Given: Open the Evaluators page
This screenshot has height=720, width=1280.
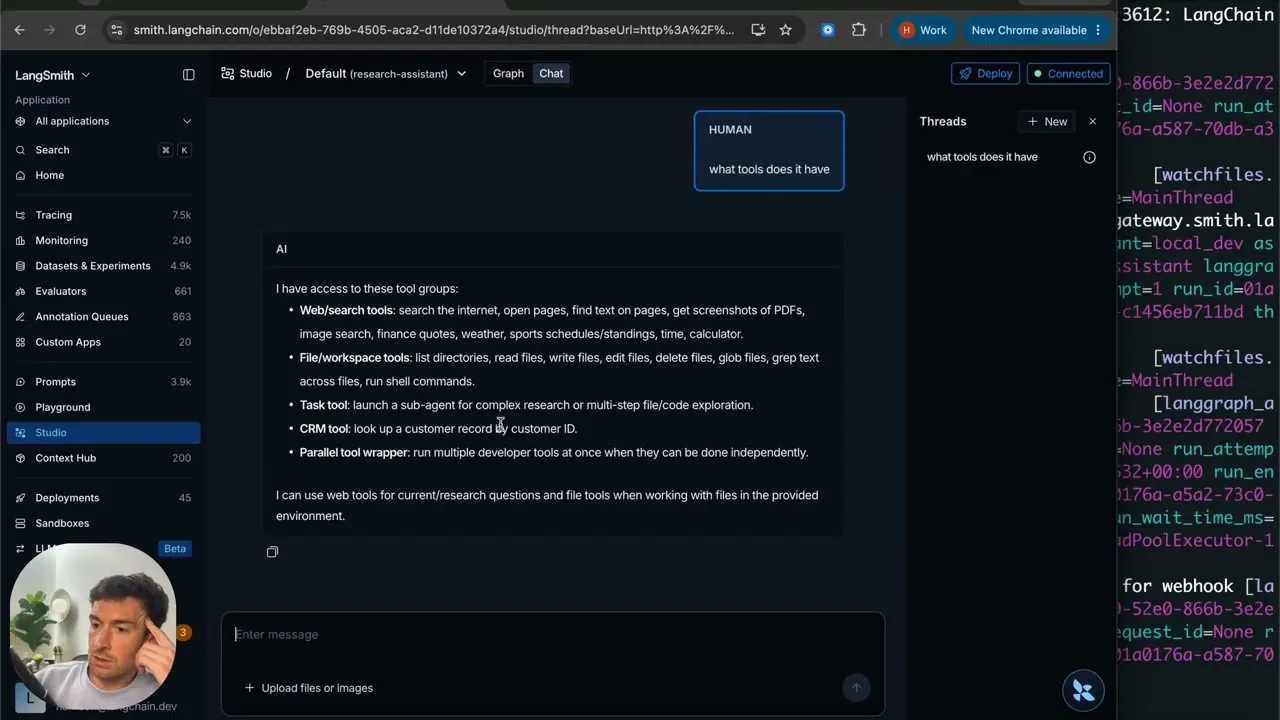Looking at the screenshot, I should click(x=103, y=291).
